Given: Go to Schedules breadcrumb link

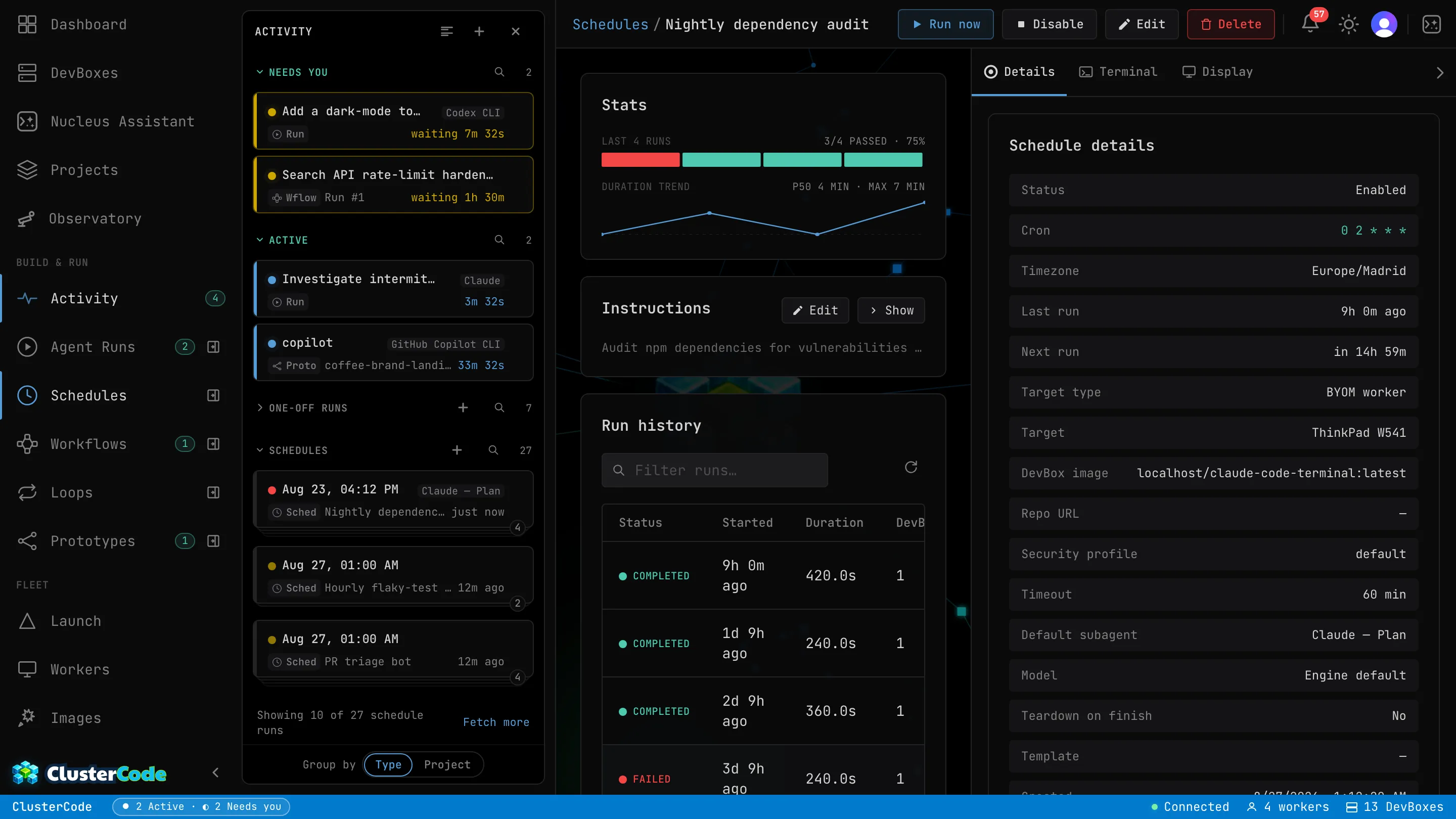Looking at the screenshot, I should click(610, 24).
